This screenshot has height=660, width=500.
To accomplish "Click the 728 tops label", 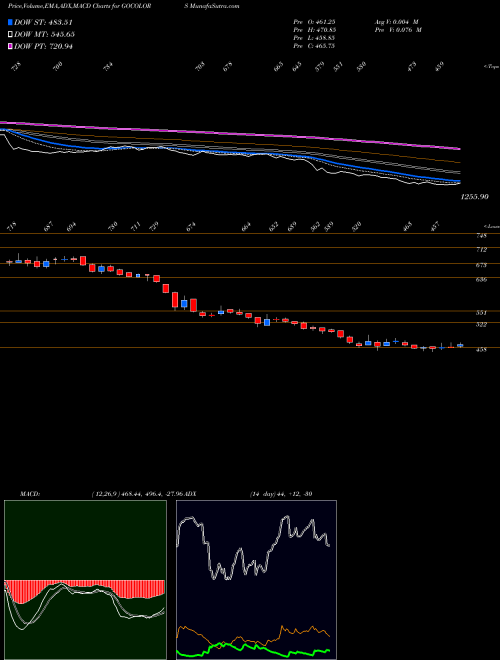I will click(16, 67).
